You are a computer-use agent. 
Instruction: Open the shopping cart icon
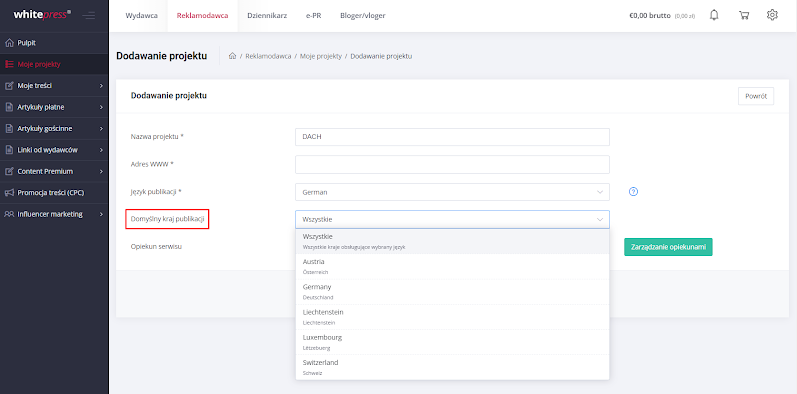coord(744,15)
